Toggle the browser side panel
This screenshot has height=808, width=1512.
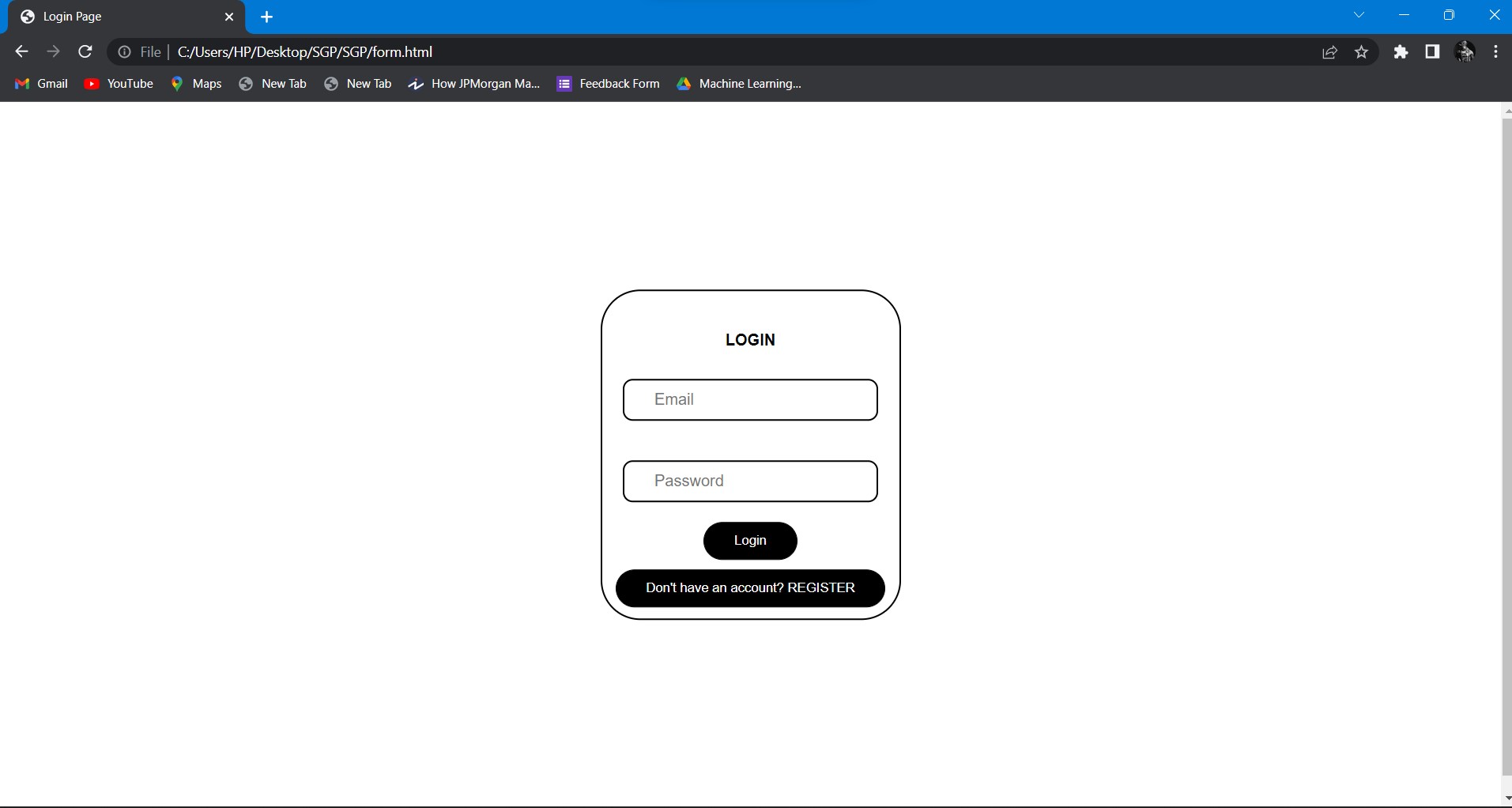pyautogui.click(x=1432, y=52)
